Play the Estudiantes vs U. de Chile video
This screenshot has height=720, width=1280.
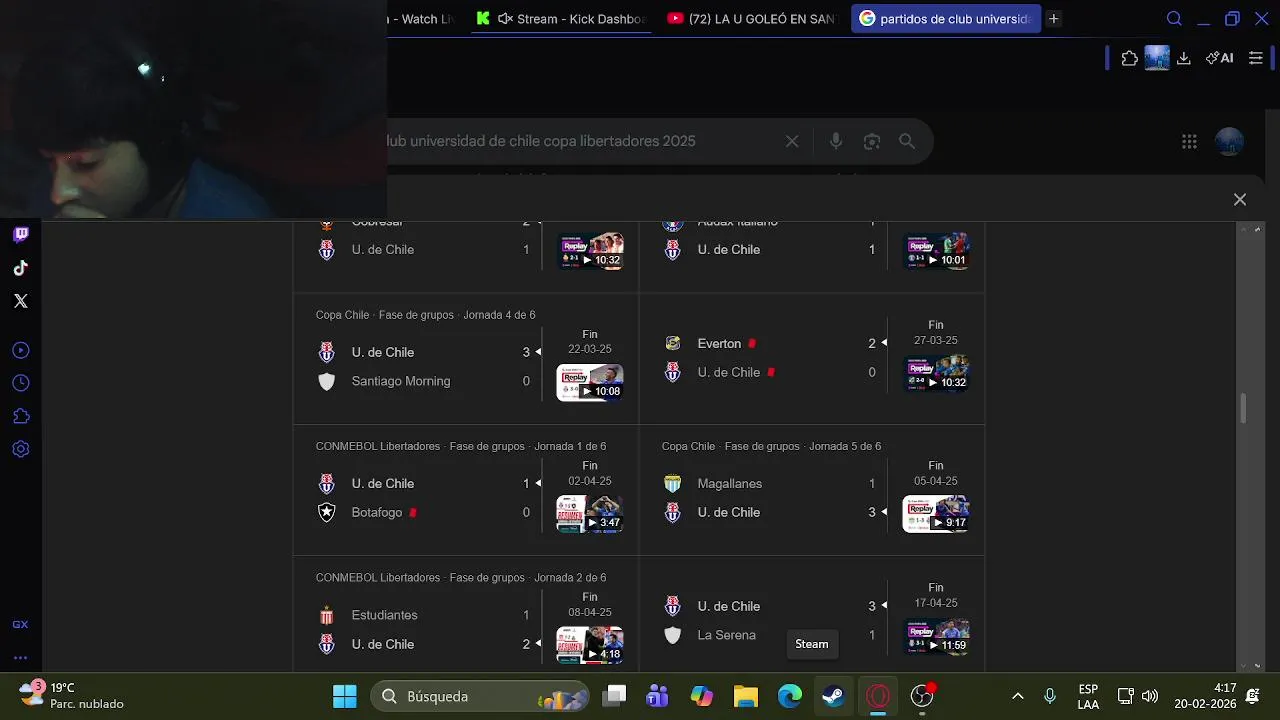[x=590, y=645]
